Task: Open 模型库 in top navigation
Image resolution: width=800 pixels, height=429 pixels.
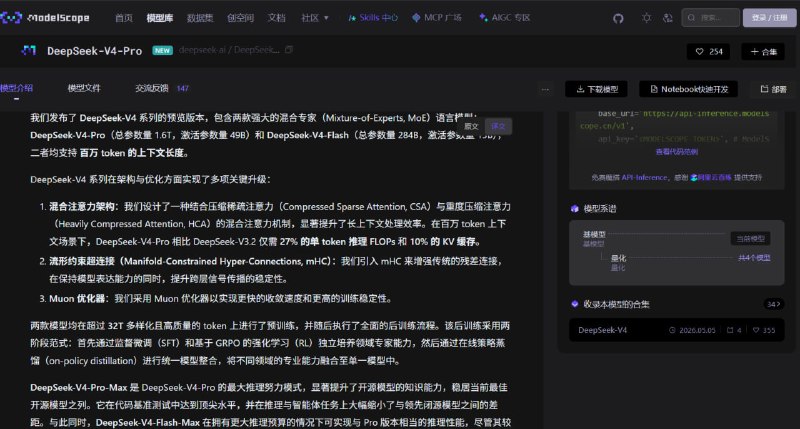Action: [160, 18]
